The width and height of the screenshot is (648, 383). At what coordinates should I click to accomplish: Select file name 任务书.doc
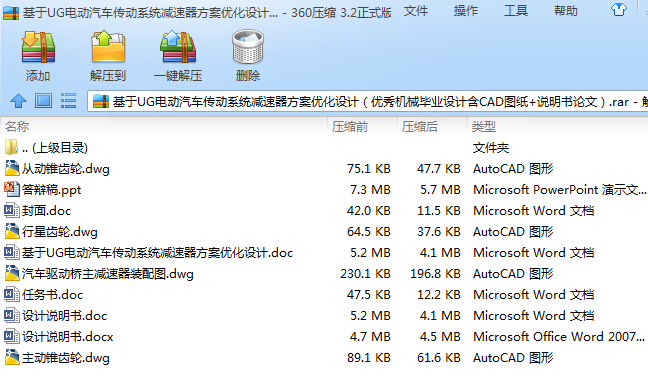tap(52, 295)
